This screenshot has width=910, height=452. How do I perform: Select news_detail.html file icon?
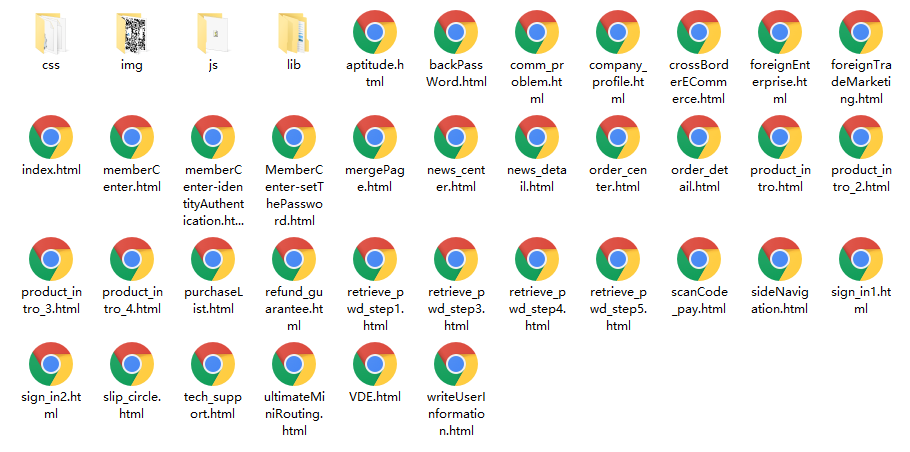coord(537,139)
